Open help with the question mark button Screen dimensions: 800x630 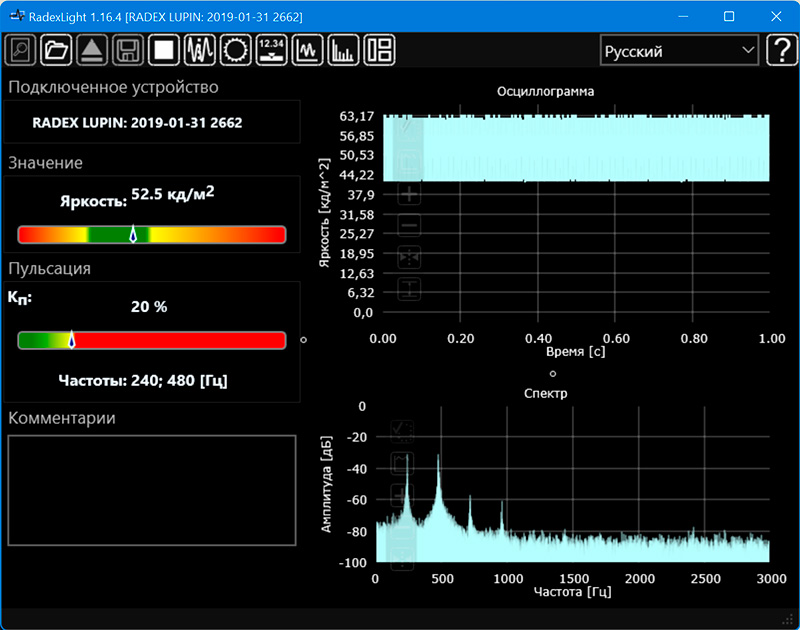coord(781,50)
